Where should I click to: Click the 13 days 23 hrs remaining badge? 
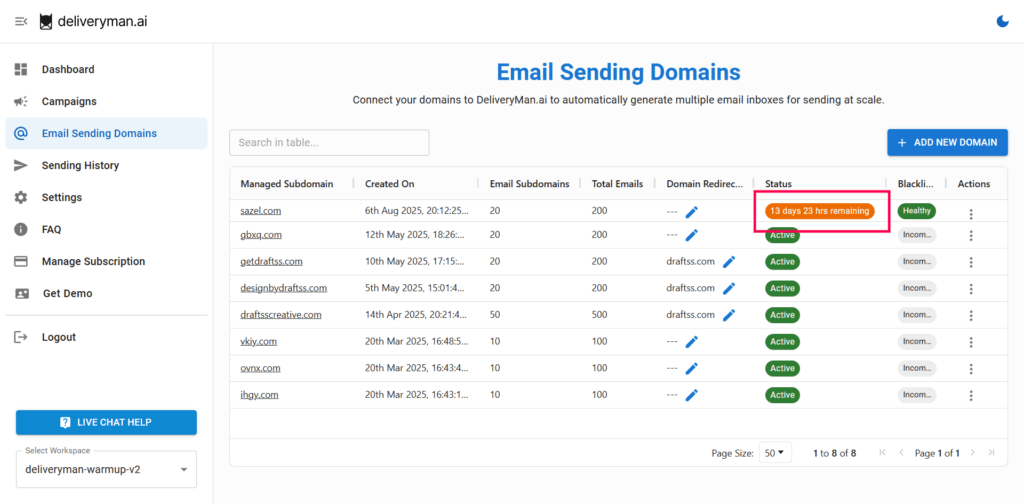point(819,211)
